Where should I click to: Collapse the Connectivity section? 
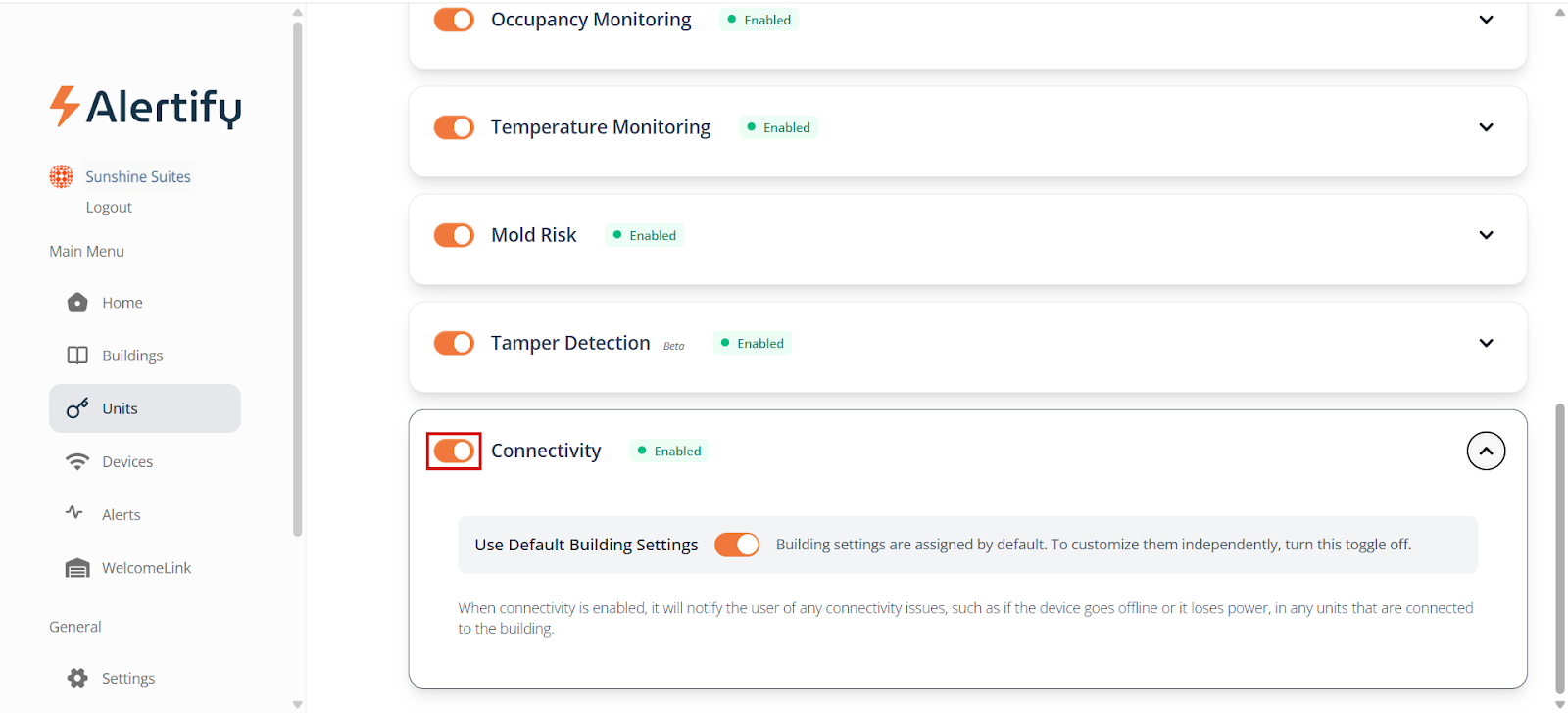coord(1486,451)
